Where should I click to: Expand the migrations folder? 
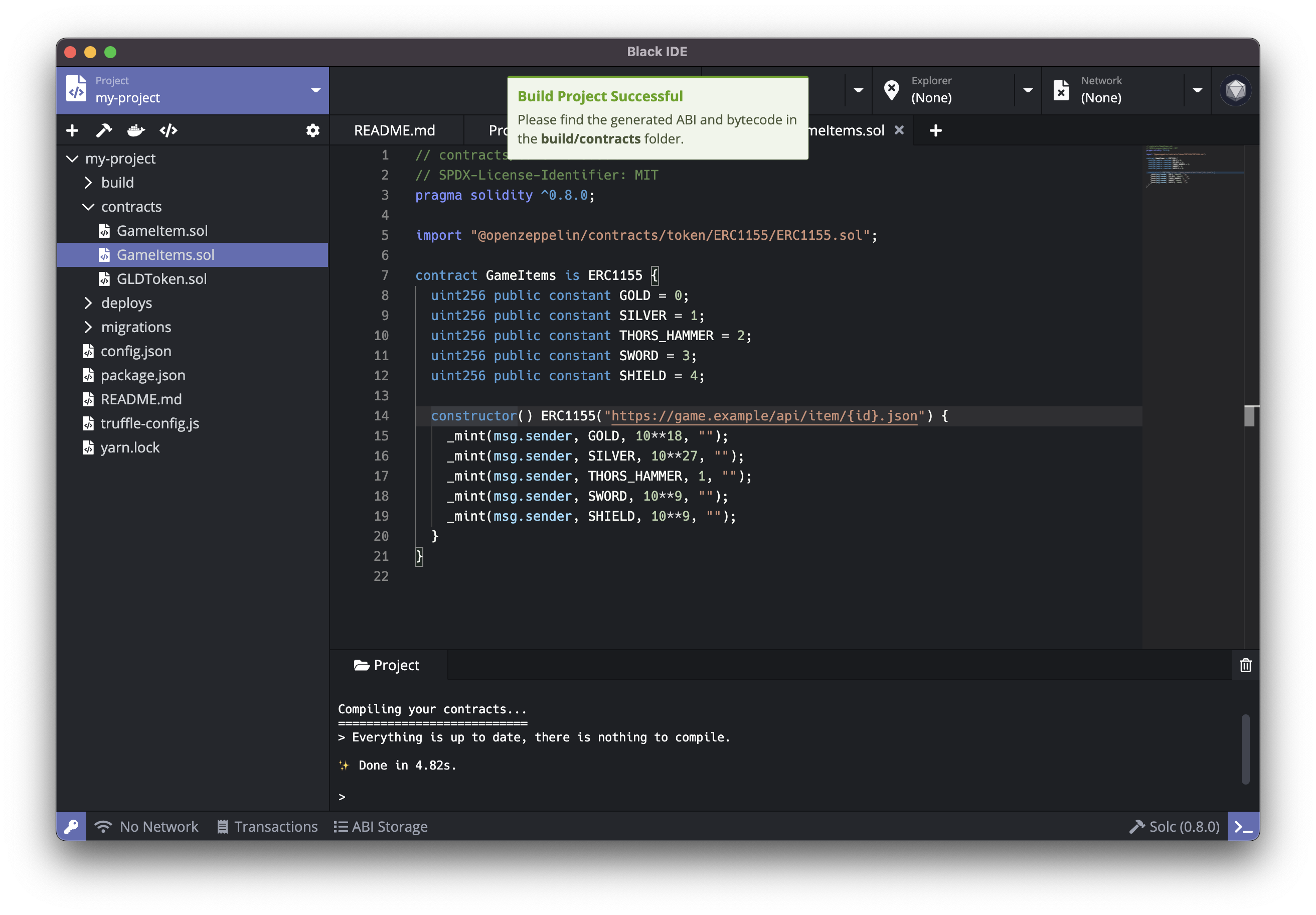[x=88, y=327]
